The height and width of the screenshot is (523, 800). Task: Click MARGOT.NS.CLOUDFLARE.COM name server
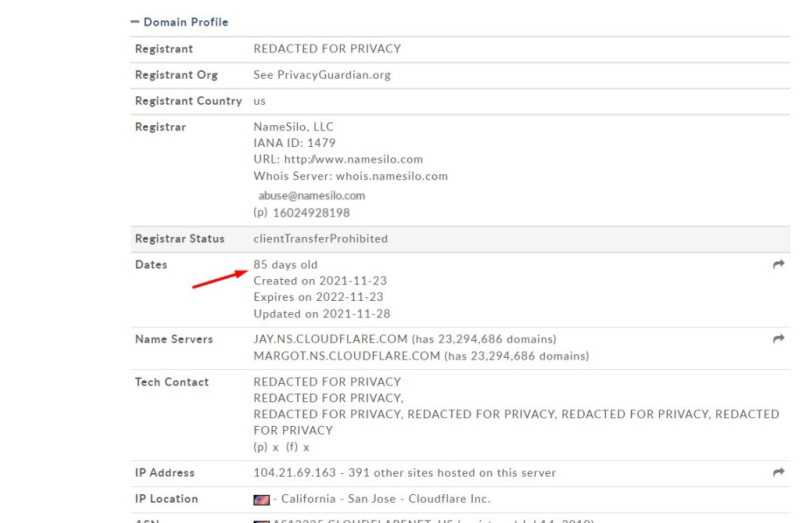pyautogui.click(x=346, y=356)
